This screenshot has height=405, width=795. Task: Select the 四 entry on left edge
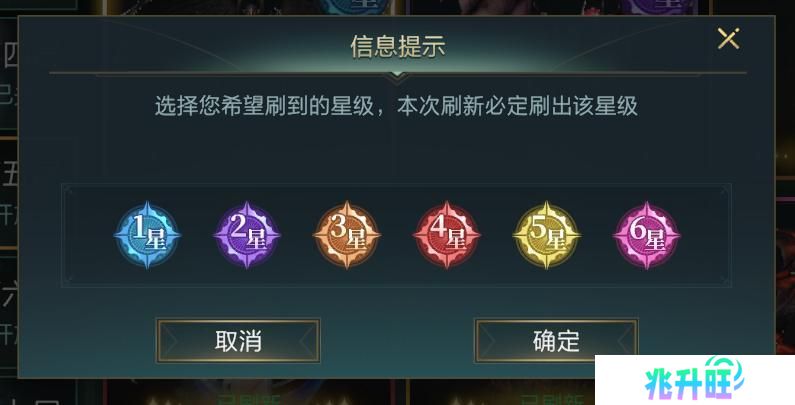10,56
